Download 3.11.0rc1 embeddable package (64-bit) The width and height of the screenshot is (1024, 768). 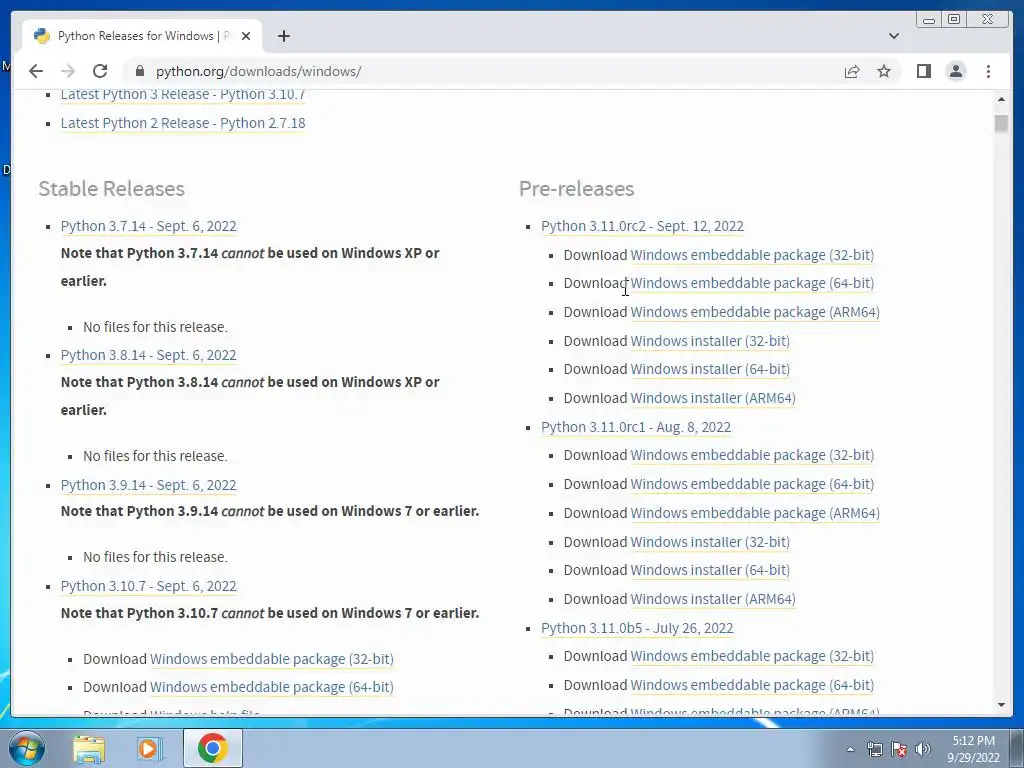(x=752, y=485)
